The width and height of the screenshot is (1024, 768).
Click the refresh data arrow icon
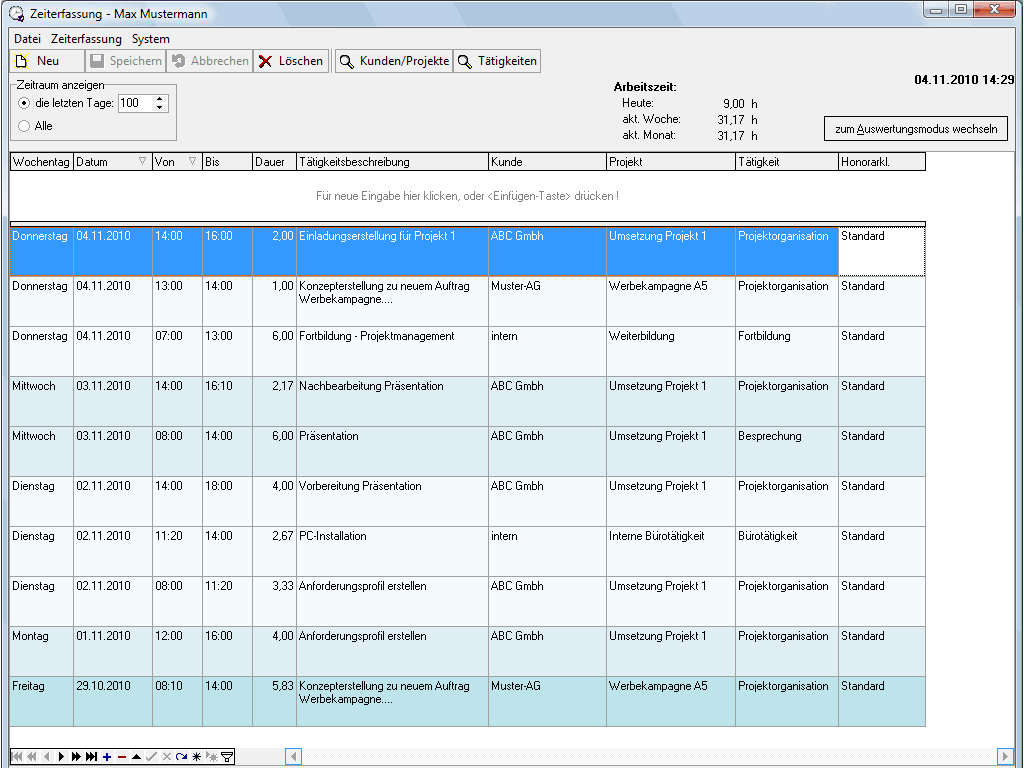coord(182,757)
